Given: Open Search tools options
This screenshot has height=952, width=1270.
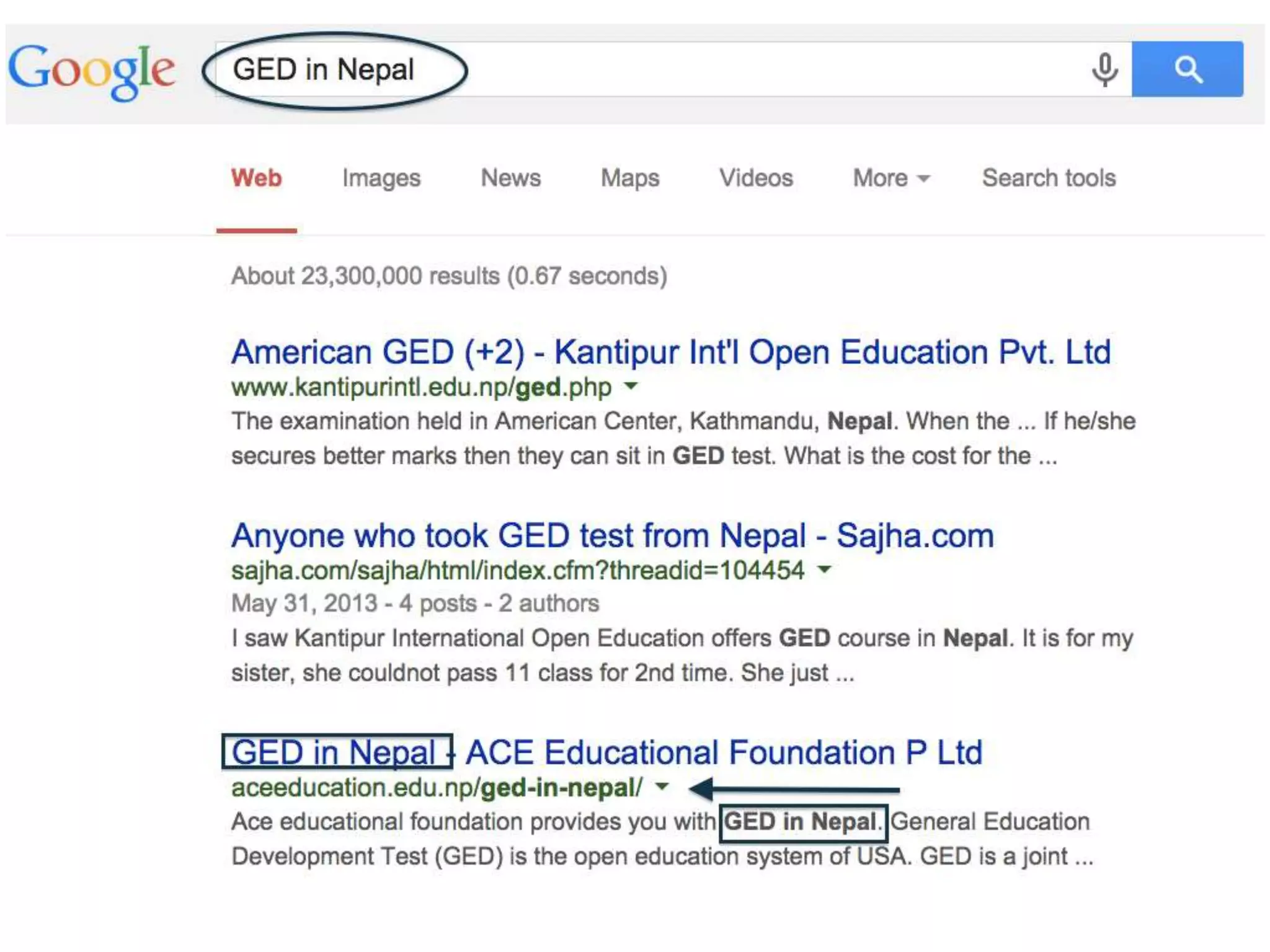Looking at the screenshot, I should point(1049,178).
